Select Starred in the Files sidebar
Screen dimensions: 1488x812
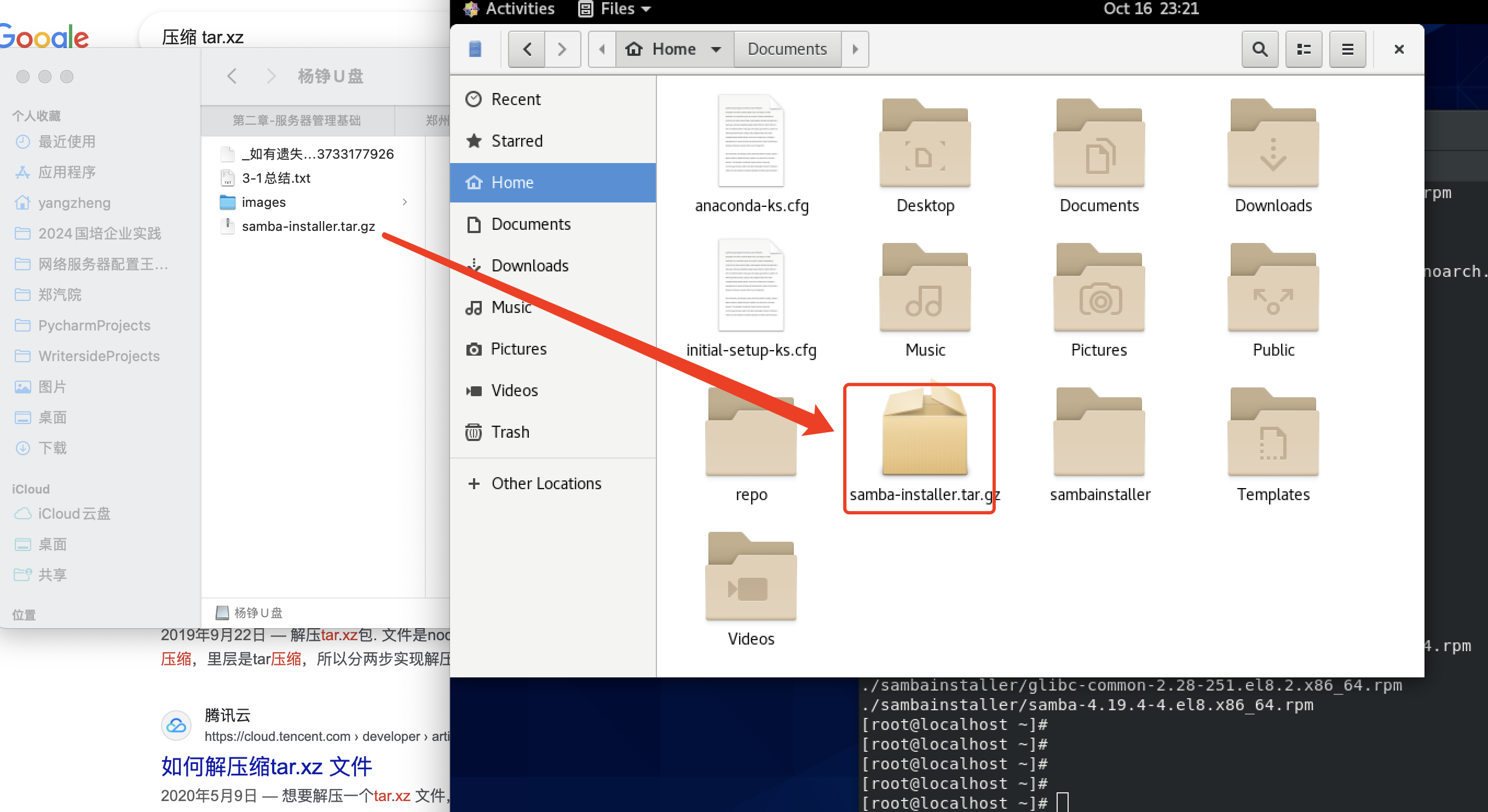[x=516, y=141]
